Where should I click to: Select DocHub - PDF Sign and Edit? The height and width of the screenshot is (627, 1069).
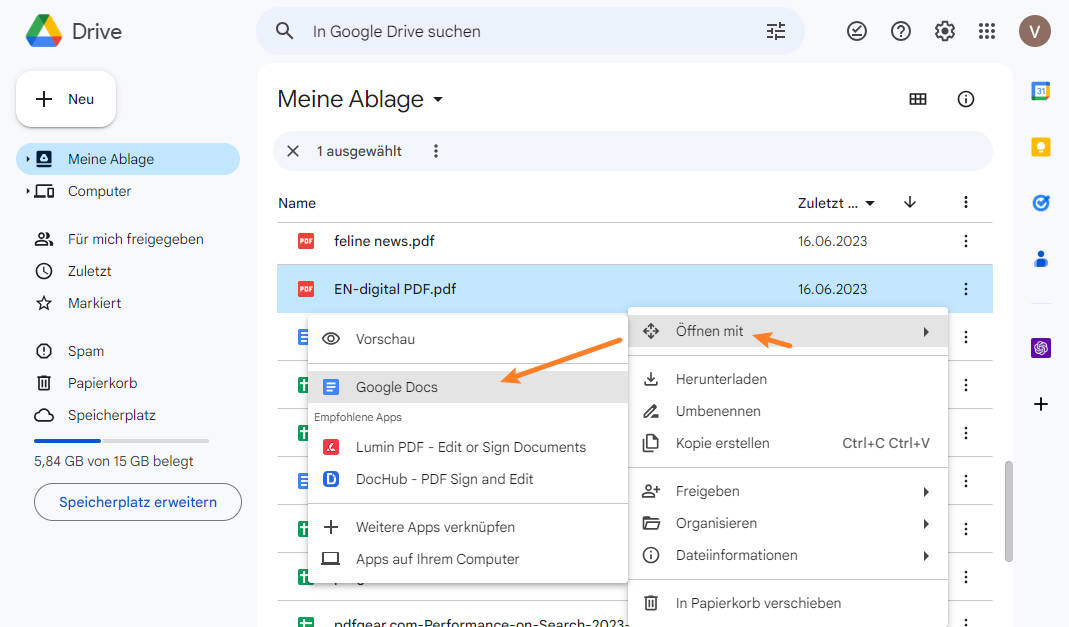(468, 479)
